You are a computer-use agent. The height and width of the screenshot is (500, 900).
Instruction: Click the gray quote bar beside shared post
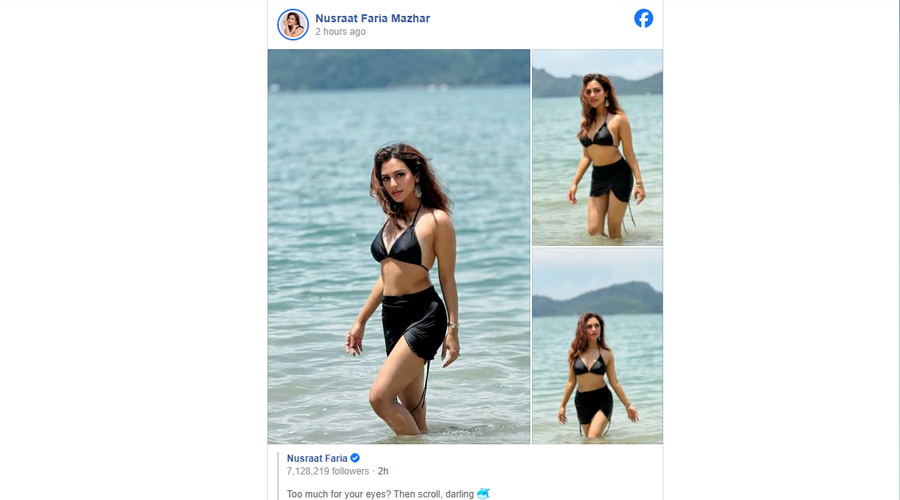(x=278, y=475)
